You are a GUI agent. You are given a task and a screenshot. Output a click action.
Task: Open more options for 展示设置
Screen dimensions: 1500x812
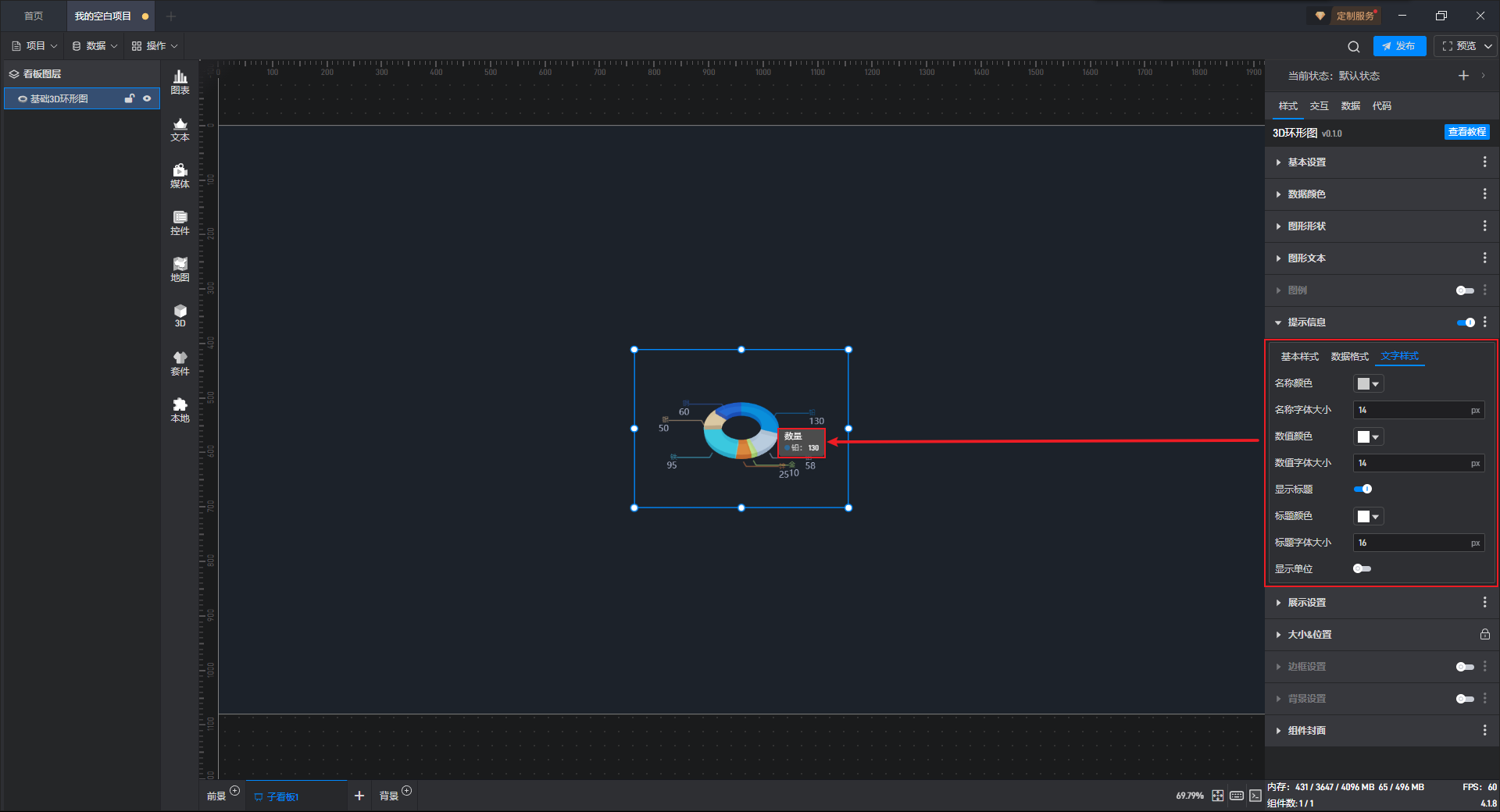1484,602
